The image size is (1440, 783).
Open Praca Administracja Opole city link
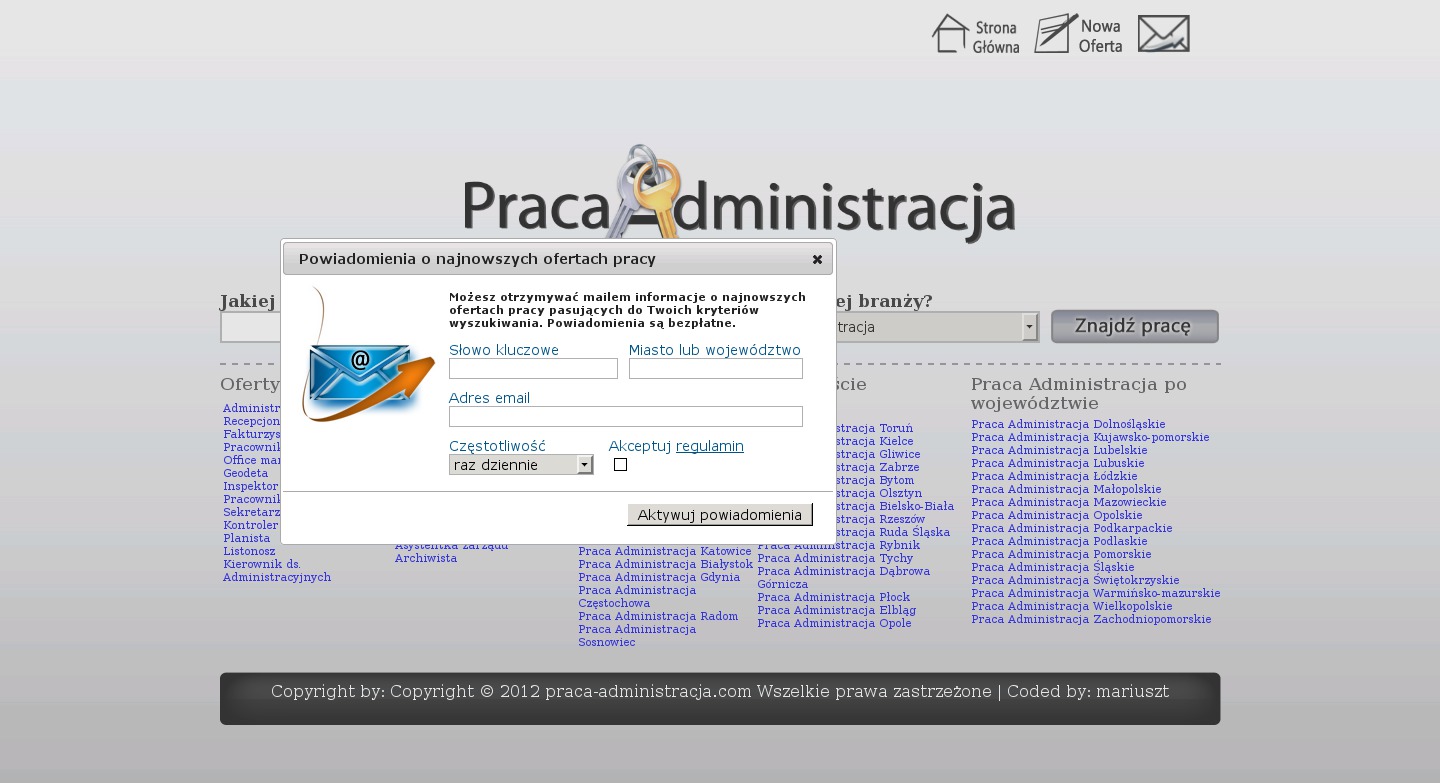[834, 623]
